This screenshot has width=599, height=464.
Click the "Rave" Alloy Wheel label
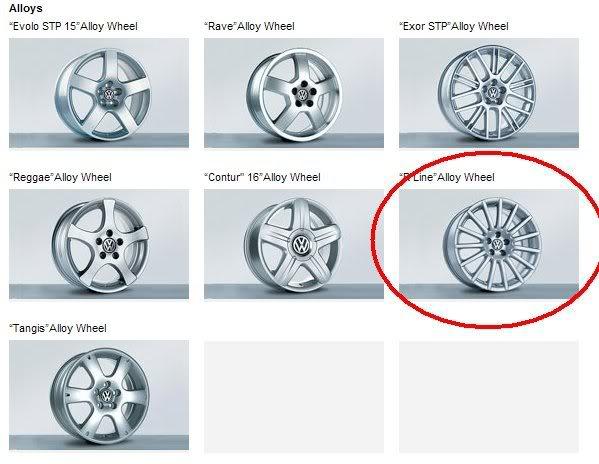(249, 26)
